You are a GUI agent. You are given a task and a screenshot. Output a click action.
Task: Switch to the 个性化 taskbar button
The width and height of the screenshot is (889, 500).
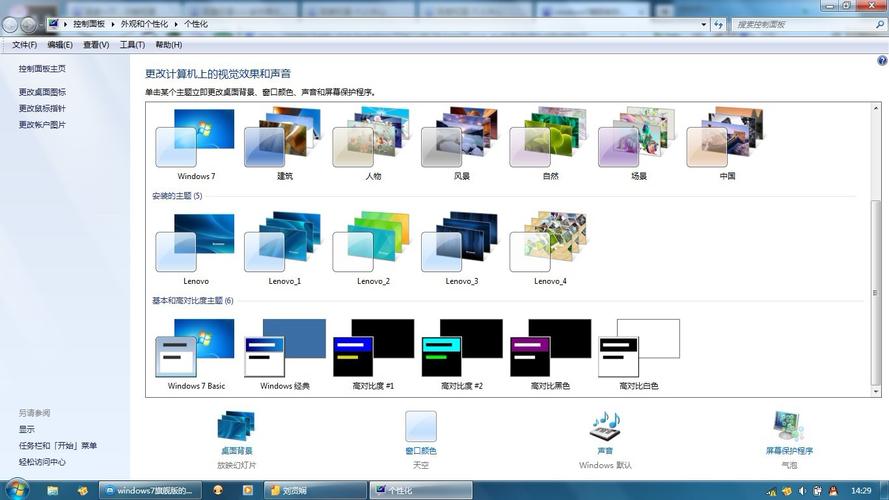pos(421,490)
